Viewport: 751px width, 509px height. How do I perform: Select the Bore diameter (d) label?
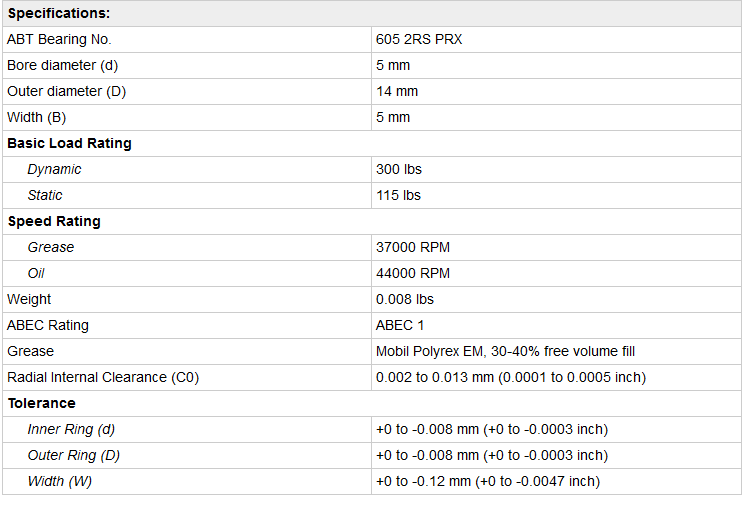tap(62, 65)
